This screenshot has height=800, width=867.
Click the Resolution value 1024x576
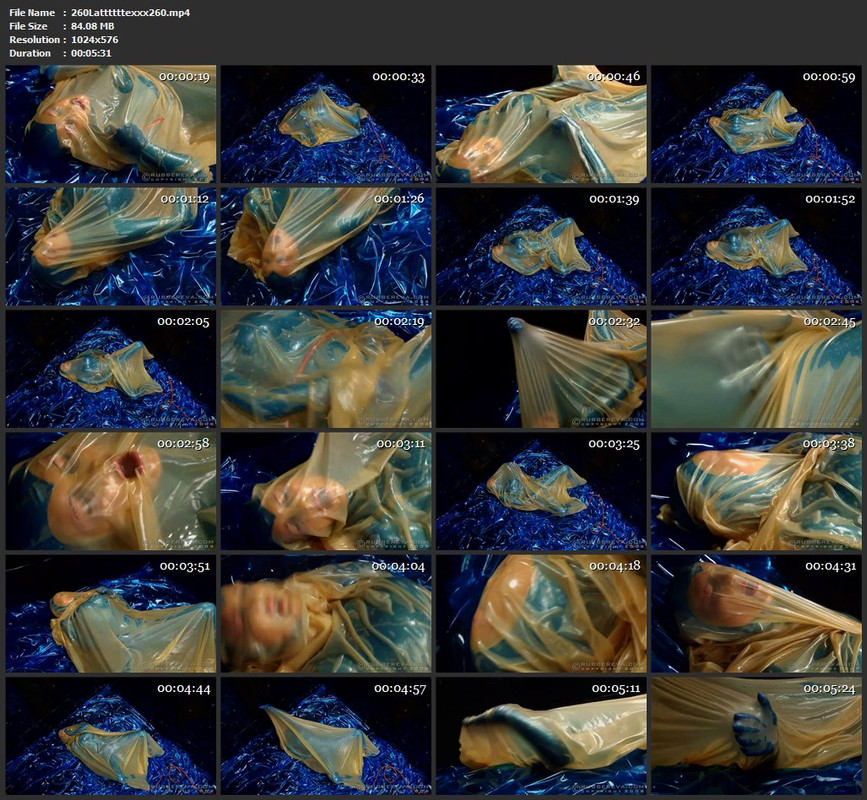tap(95, 39)
